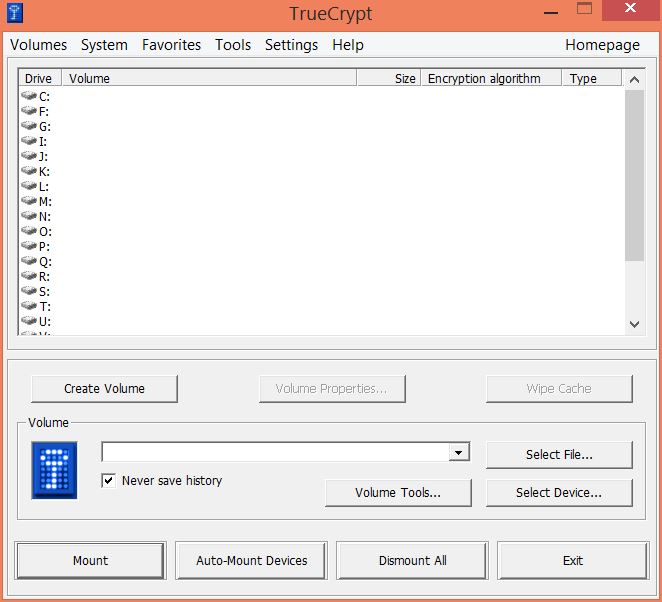Click the Type column header
This screenshot has height=602, width=662.
[x=592, y=79]
